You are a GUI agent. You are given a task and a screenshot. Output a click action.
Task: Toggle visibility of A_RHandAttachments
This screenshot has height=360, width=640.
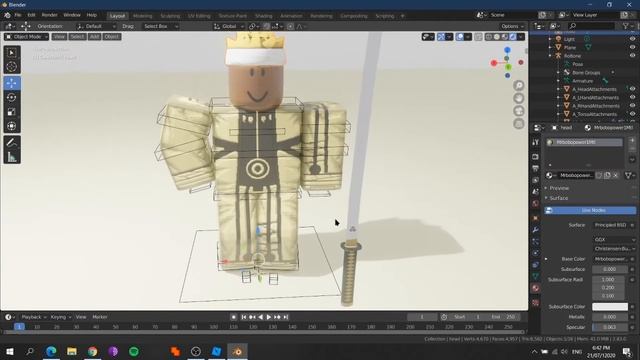[x=632, y=106]
